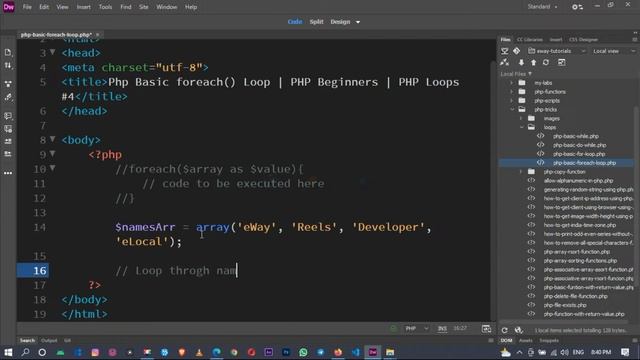Screen dimensions: 640x360
Task: Open the sync settings gear icon
Action: click(x=577, y=7)
